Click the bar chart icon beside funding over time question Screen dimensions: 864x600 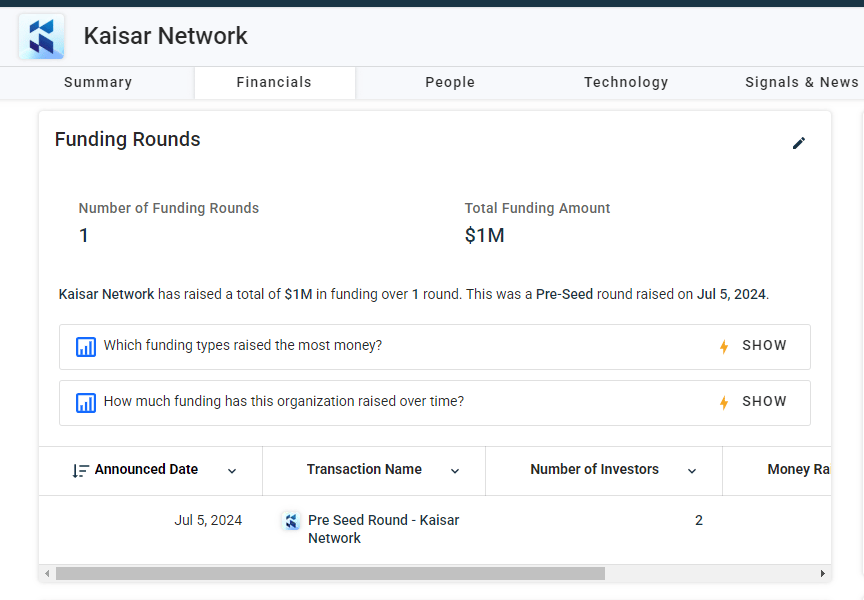pyautogui.click(x=86, y=403)
